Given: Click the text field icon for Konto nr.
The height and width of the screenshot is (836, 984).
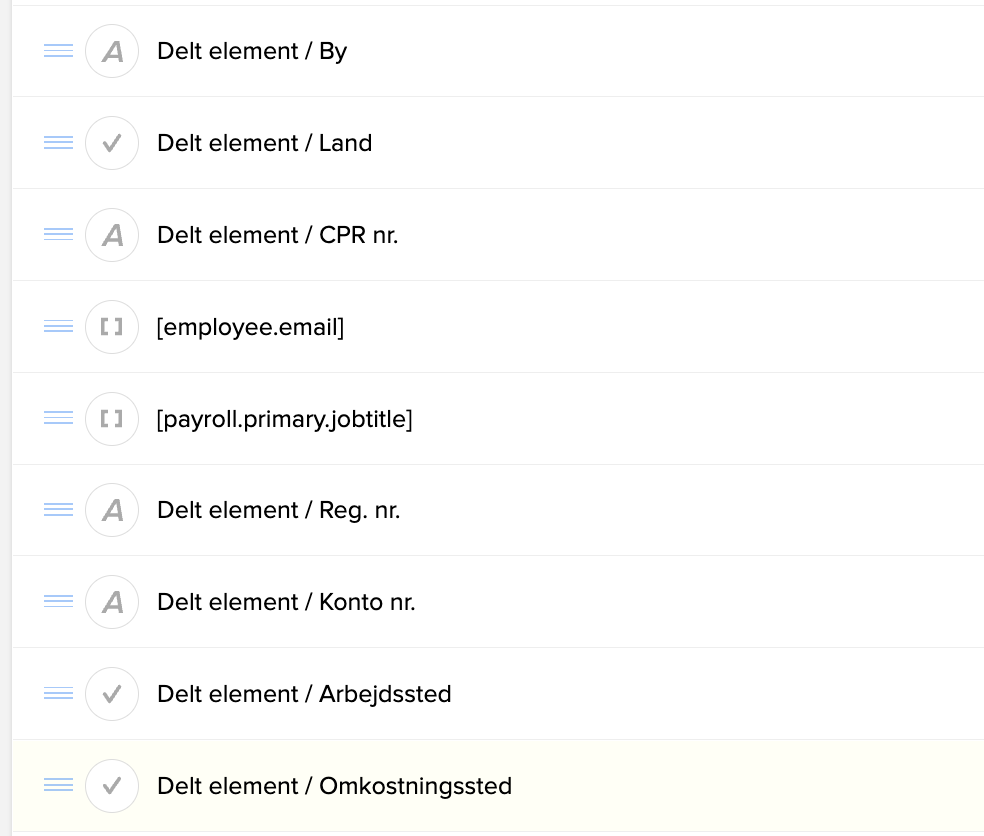Looking at the screenshot, I should (112, 602).
